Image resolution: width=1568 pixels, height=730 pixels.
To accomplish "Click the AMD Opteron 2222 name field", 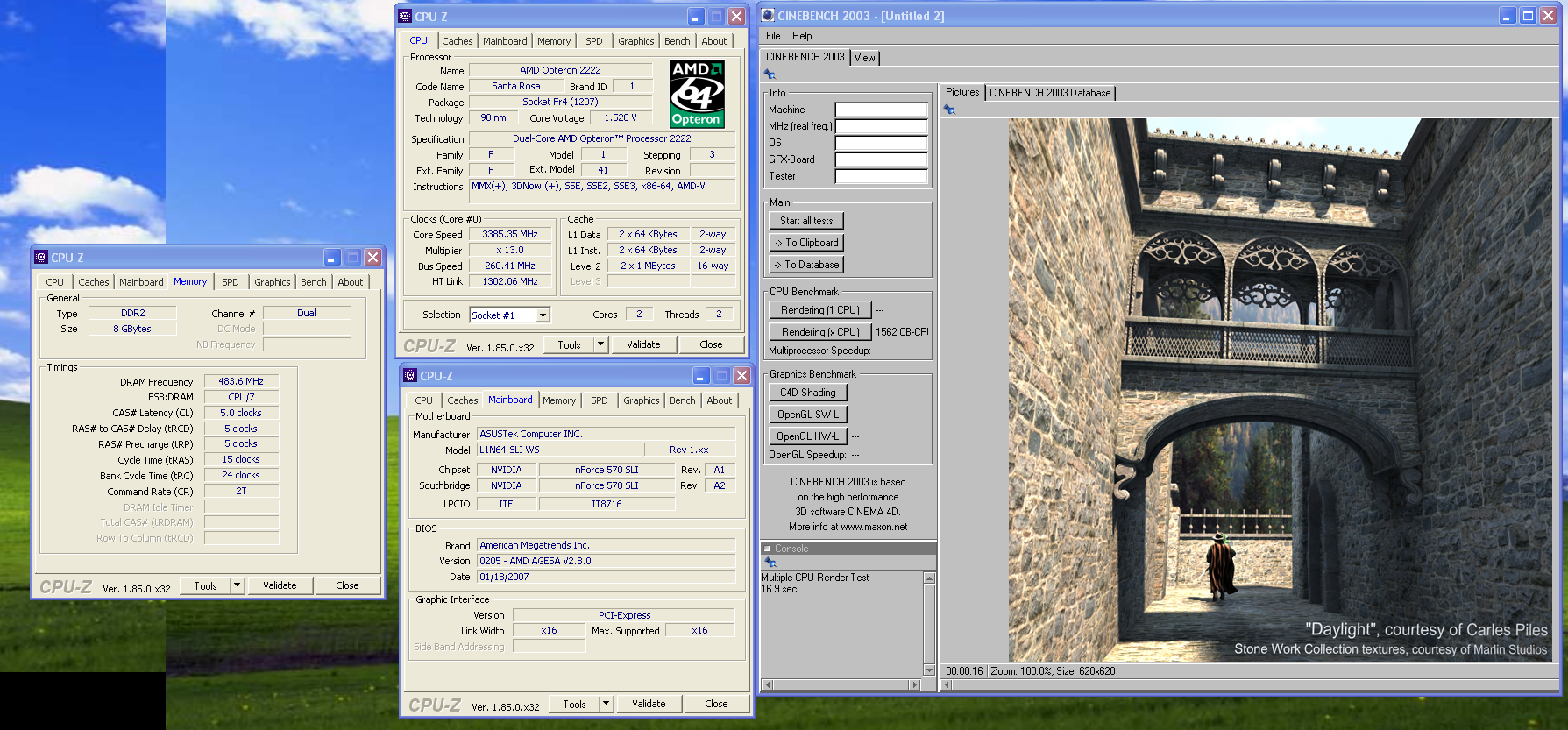I will click(x=560, y=70).
